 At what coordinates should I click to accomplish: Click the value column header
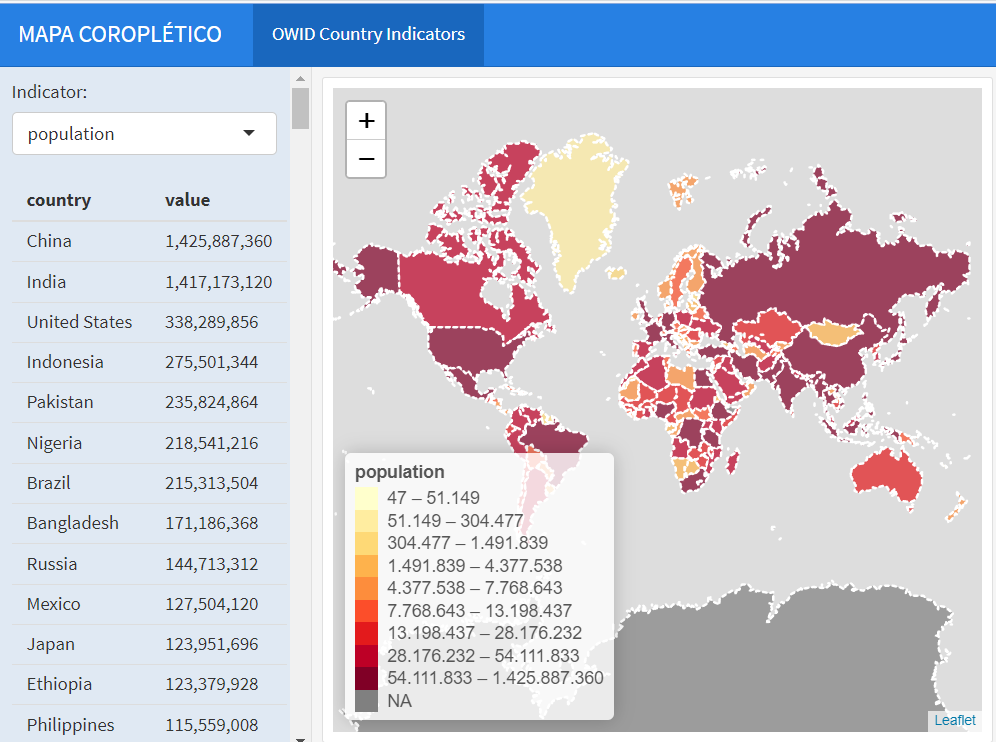187,200
